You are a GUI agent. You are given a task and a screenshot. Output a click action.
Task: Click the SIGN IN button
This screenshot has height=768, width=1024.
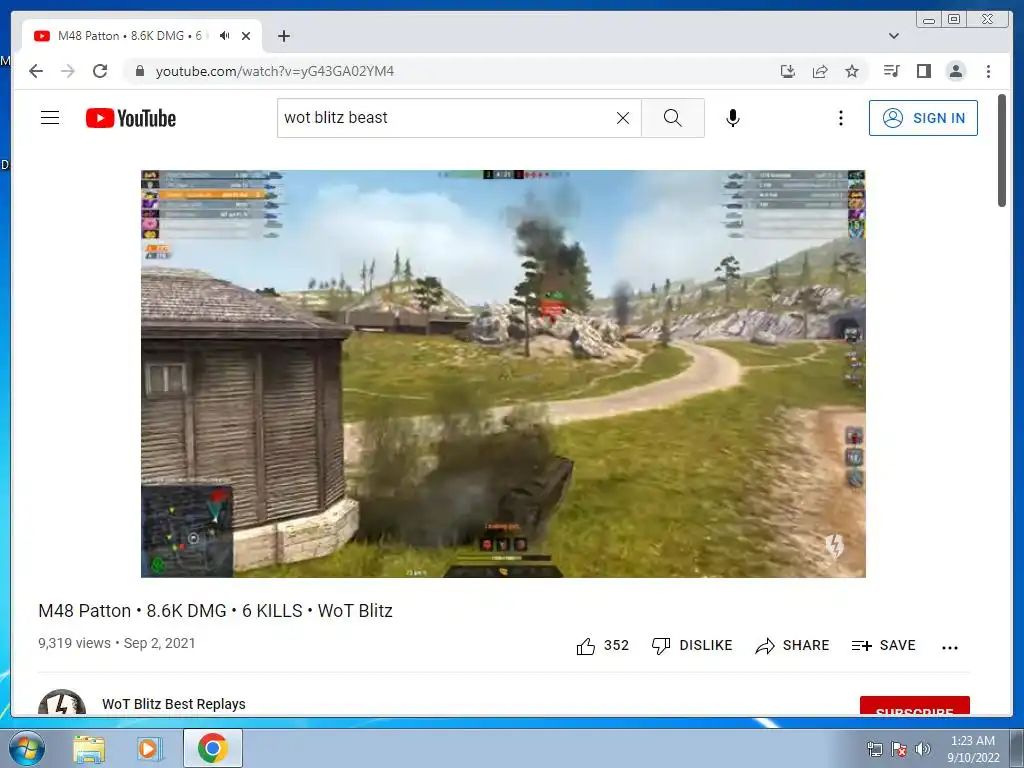click(923, 118)
